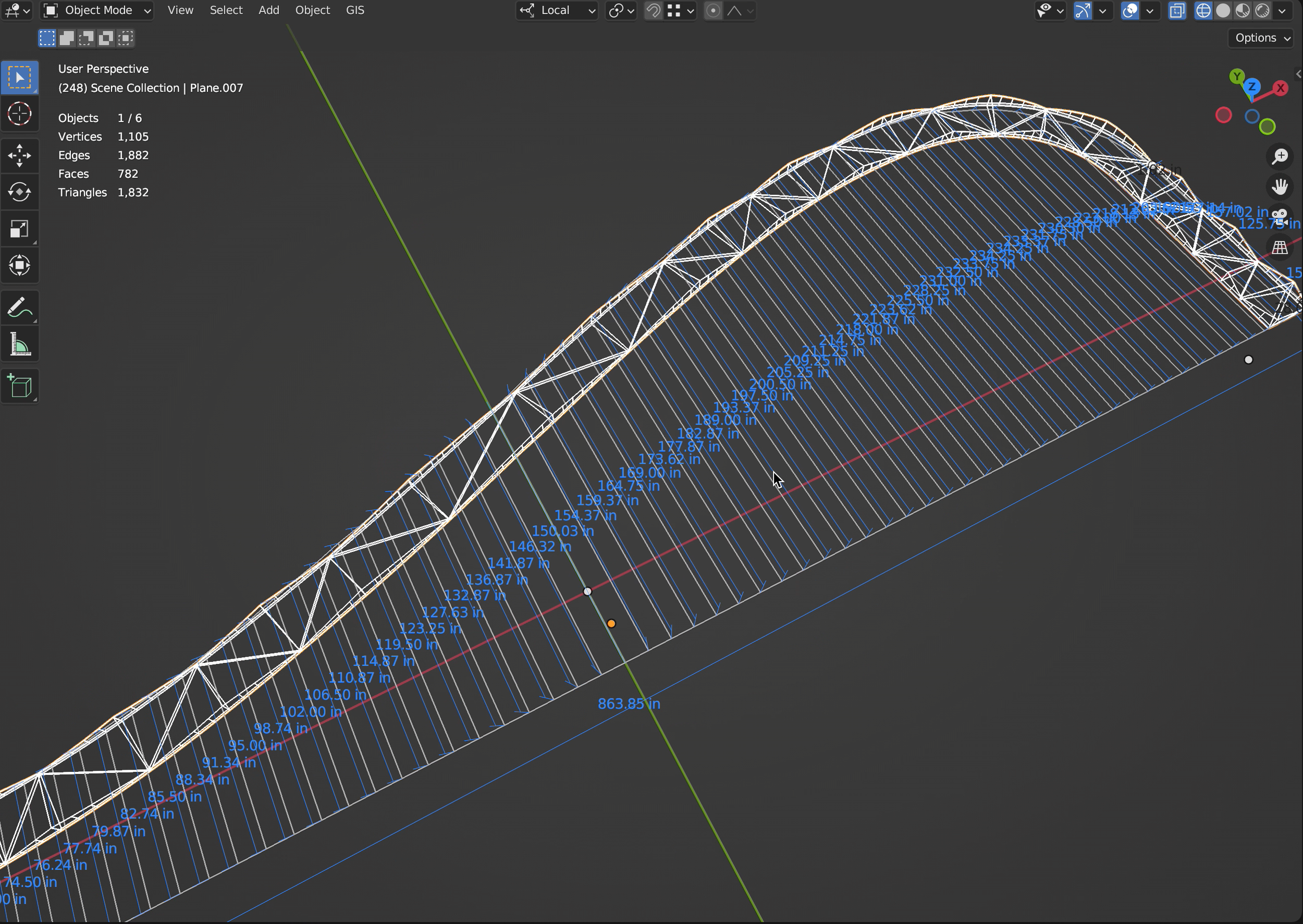Open the shading options dropdown arrow
Screen dimensions: 1303x924
coord(1282,10)
